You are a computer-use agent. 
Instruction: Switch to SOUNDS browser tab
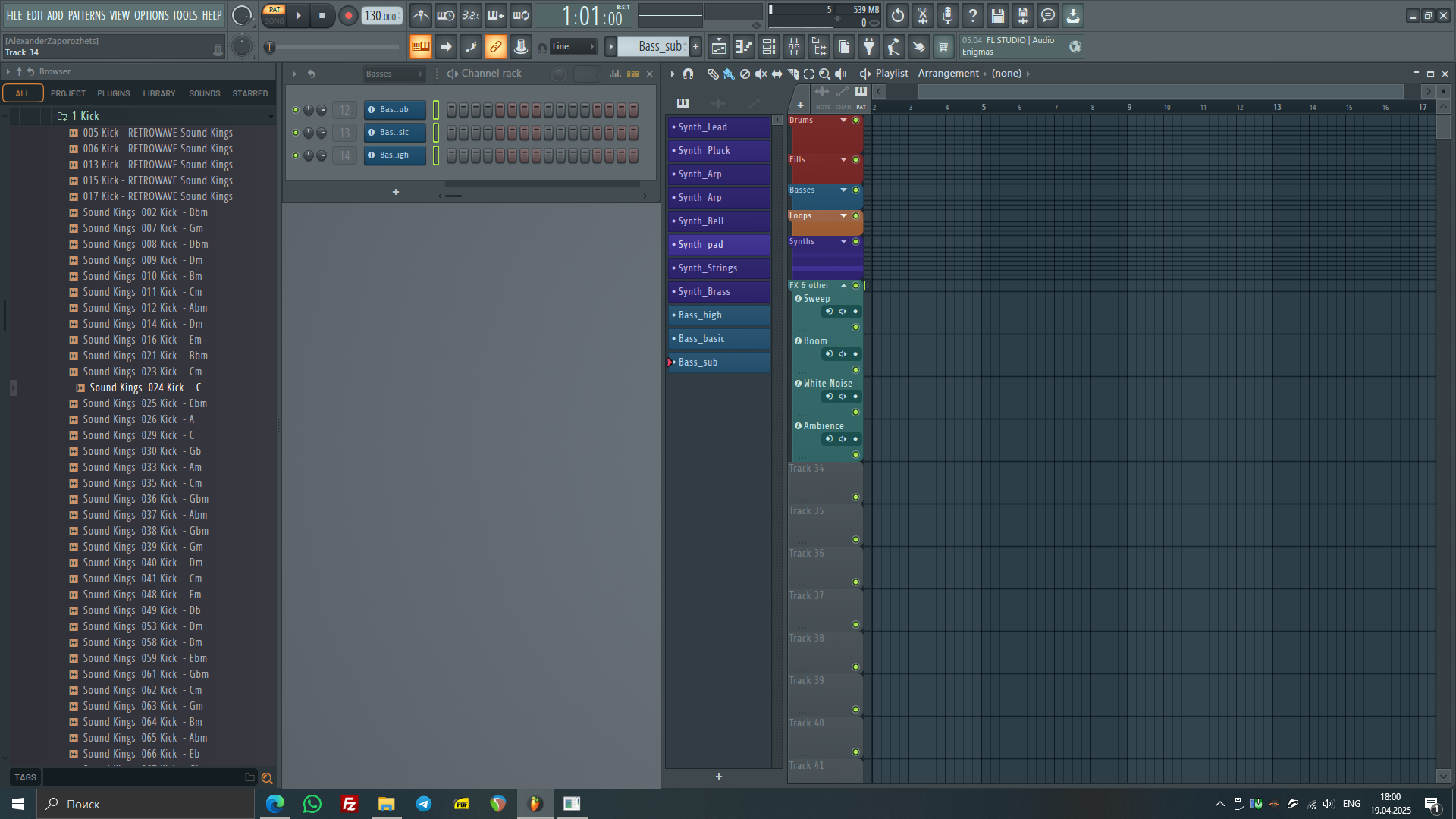(x=205, y=93)
